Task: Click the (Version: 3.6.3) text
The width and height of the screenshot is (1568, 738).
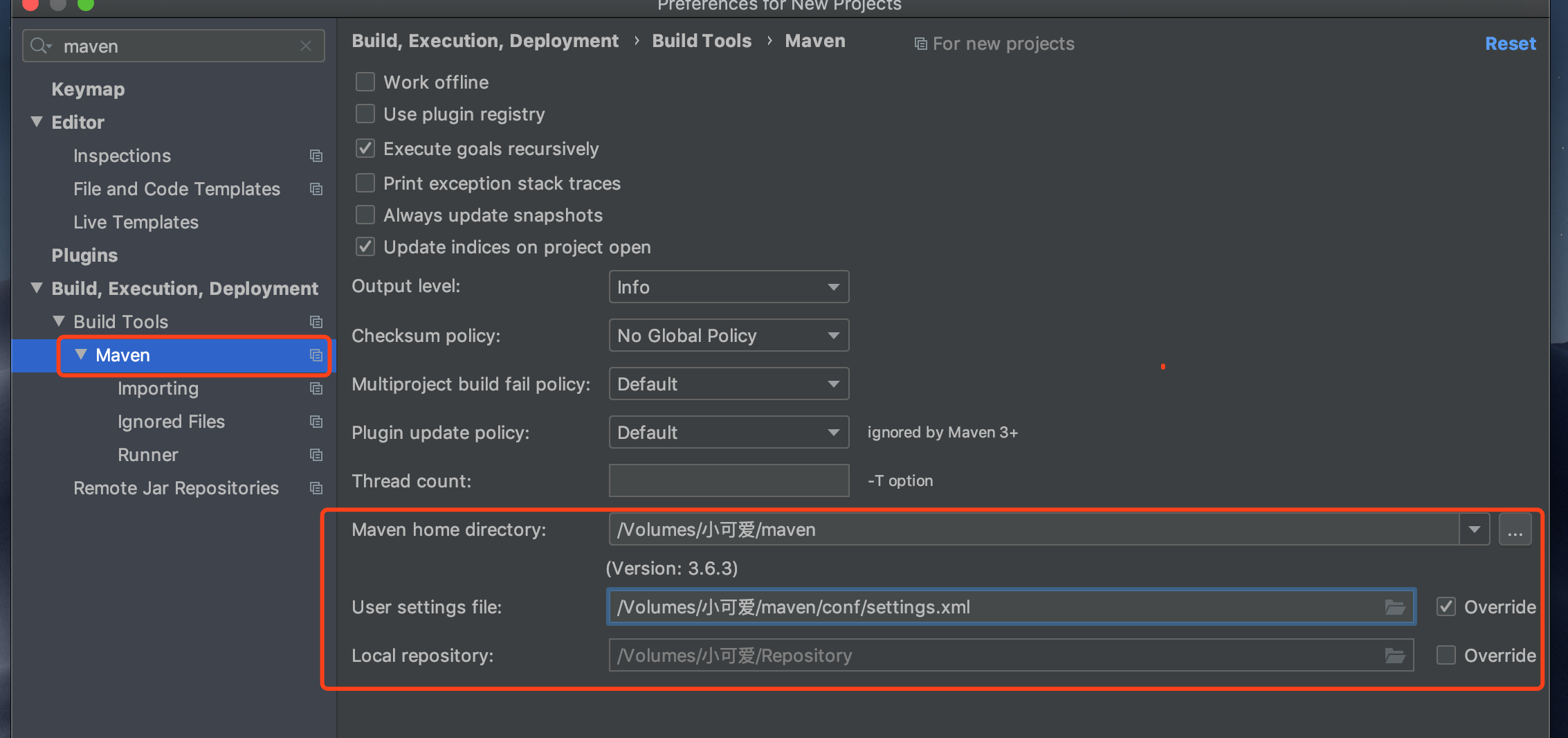Action: (x=671, y=568)
